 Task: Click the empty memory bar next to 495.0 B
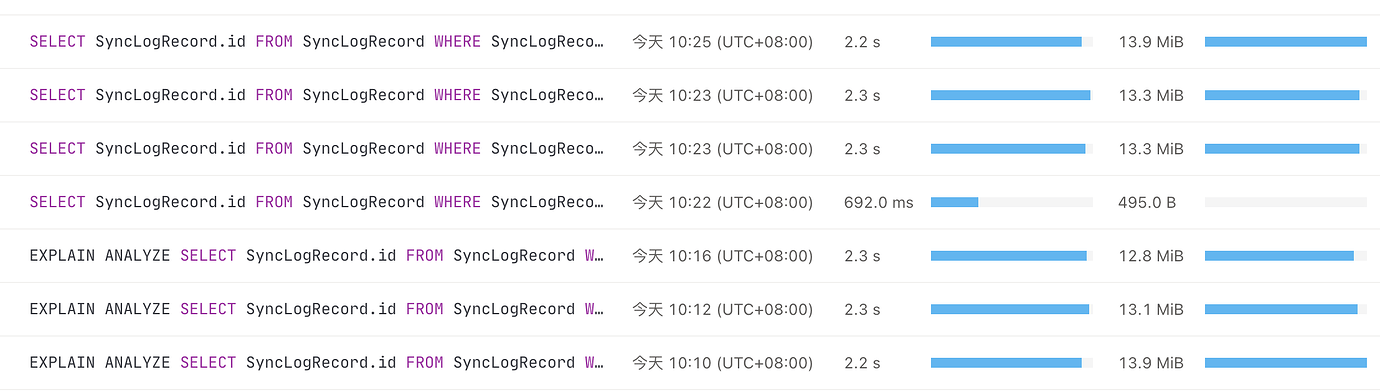[x=1285, y=202]
